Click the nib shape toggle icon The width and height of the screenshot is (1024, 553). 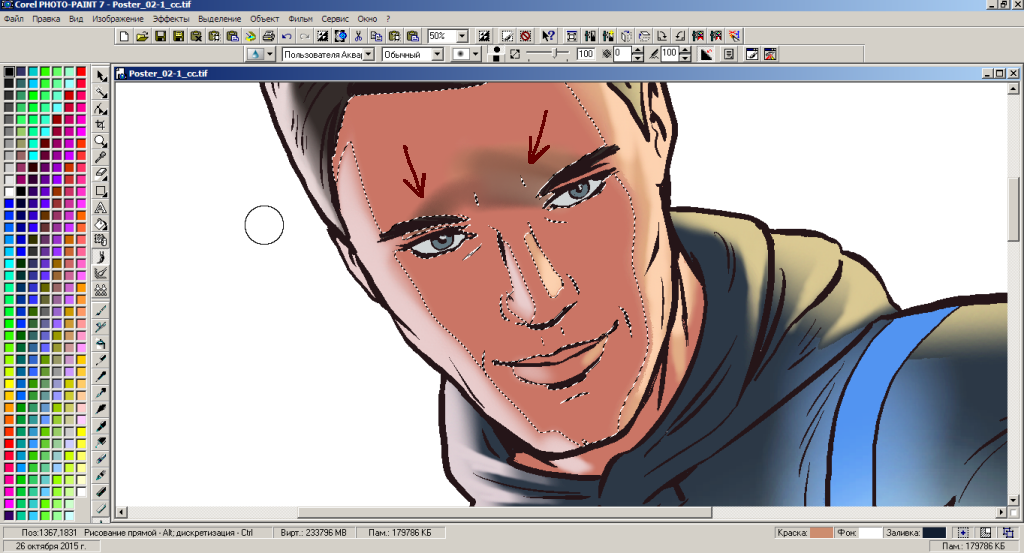[x=496, y=54]
